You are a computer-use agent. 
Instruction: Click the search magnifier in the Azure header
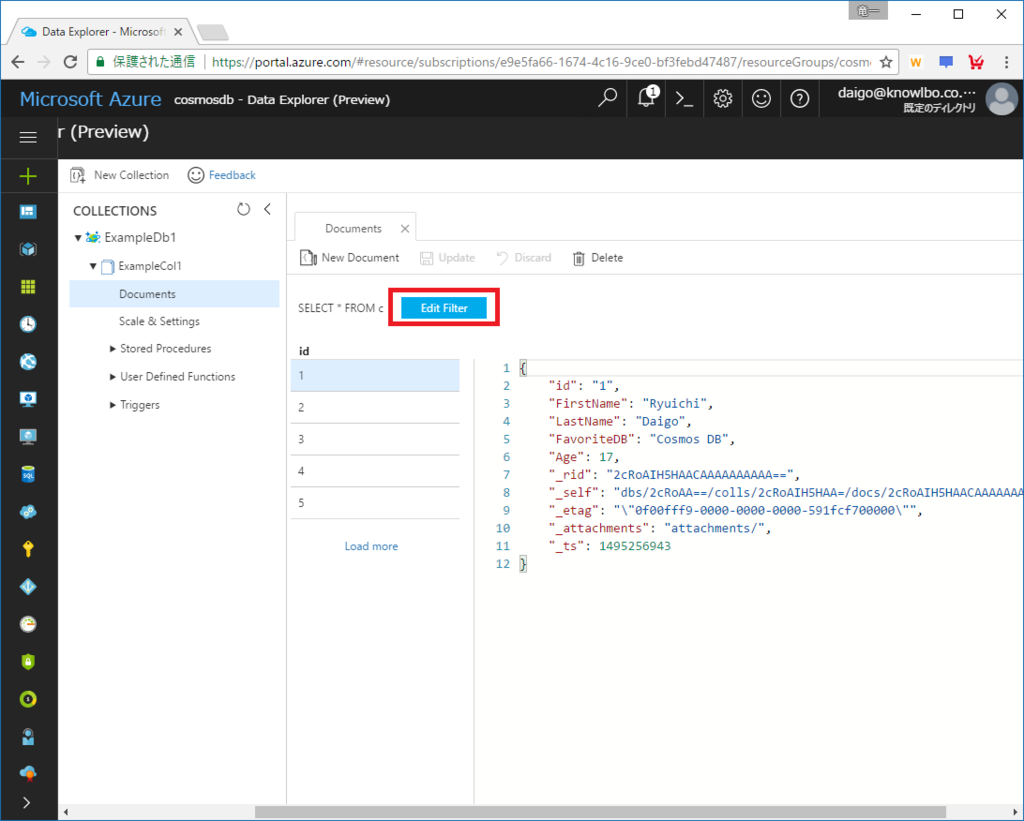tap(607, 98)
